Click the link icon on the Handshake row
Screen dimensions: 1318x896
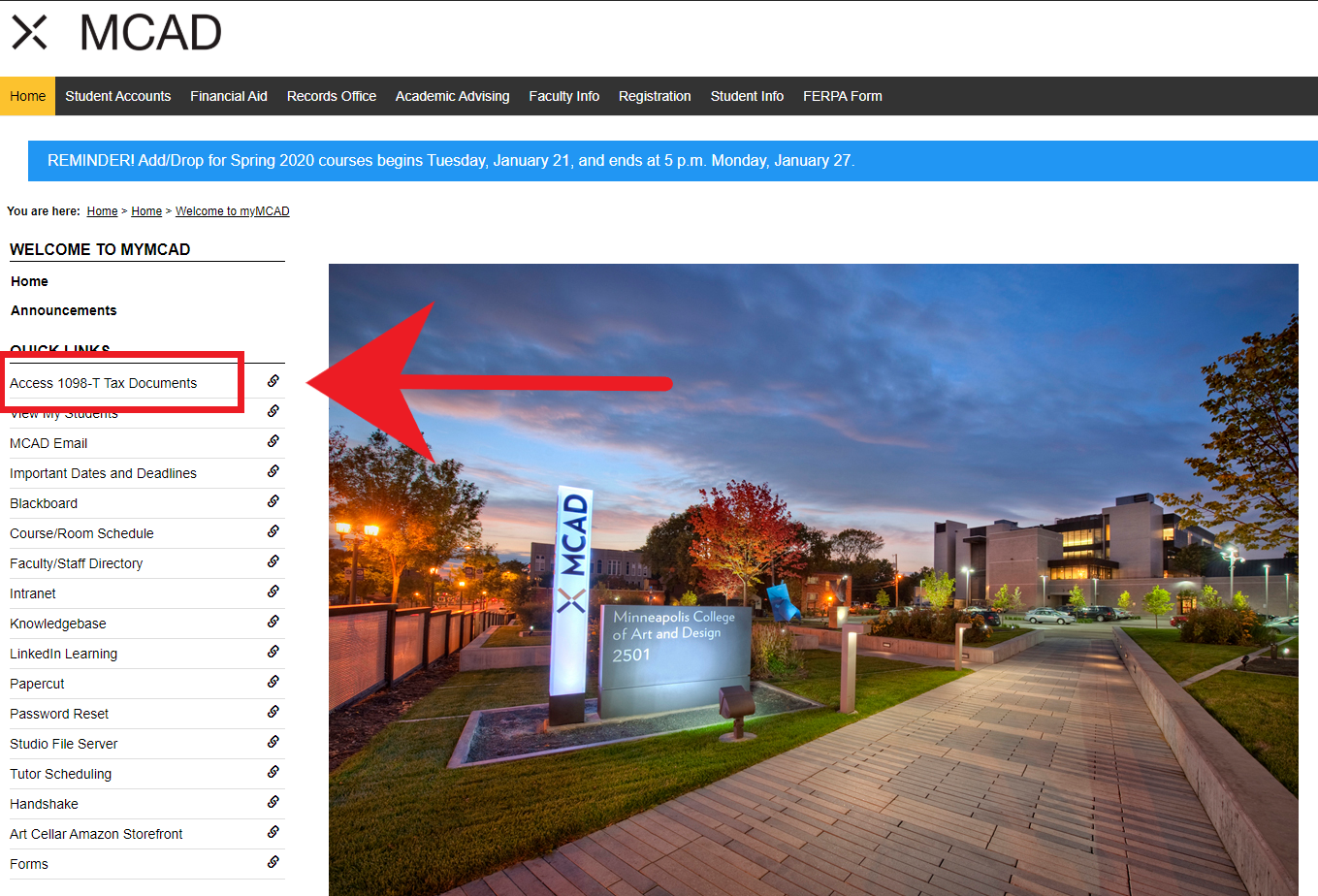273,802
